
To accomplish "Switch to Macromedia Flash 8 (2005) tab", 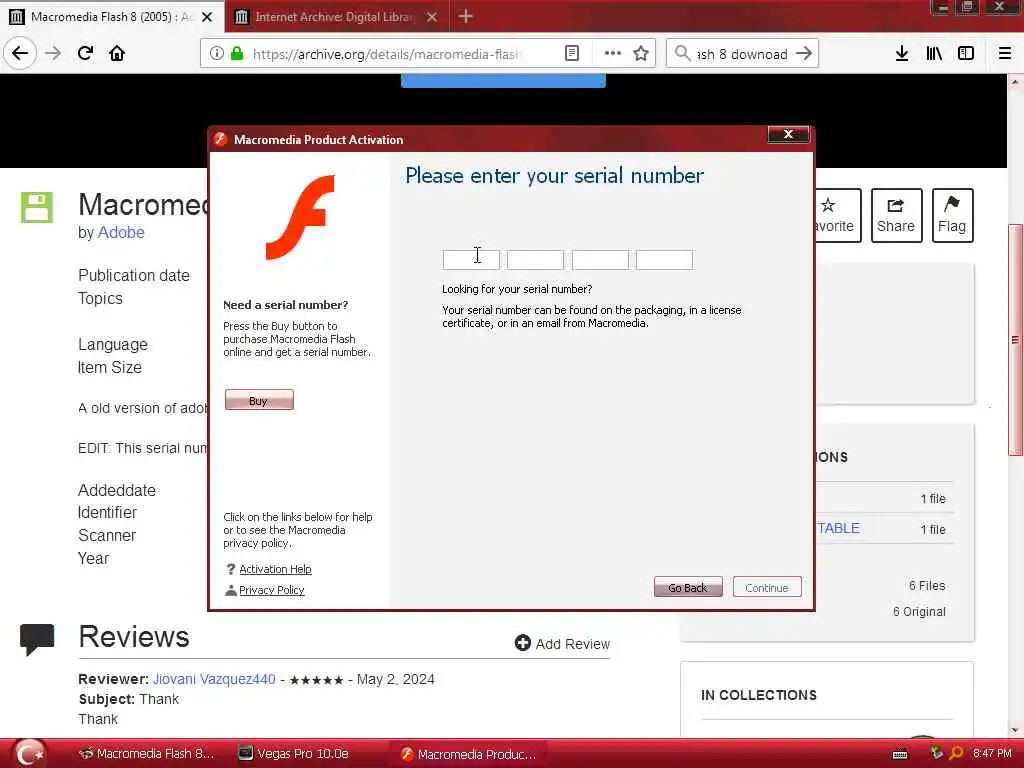I will pyautogui.click(x=112, y=16).
